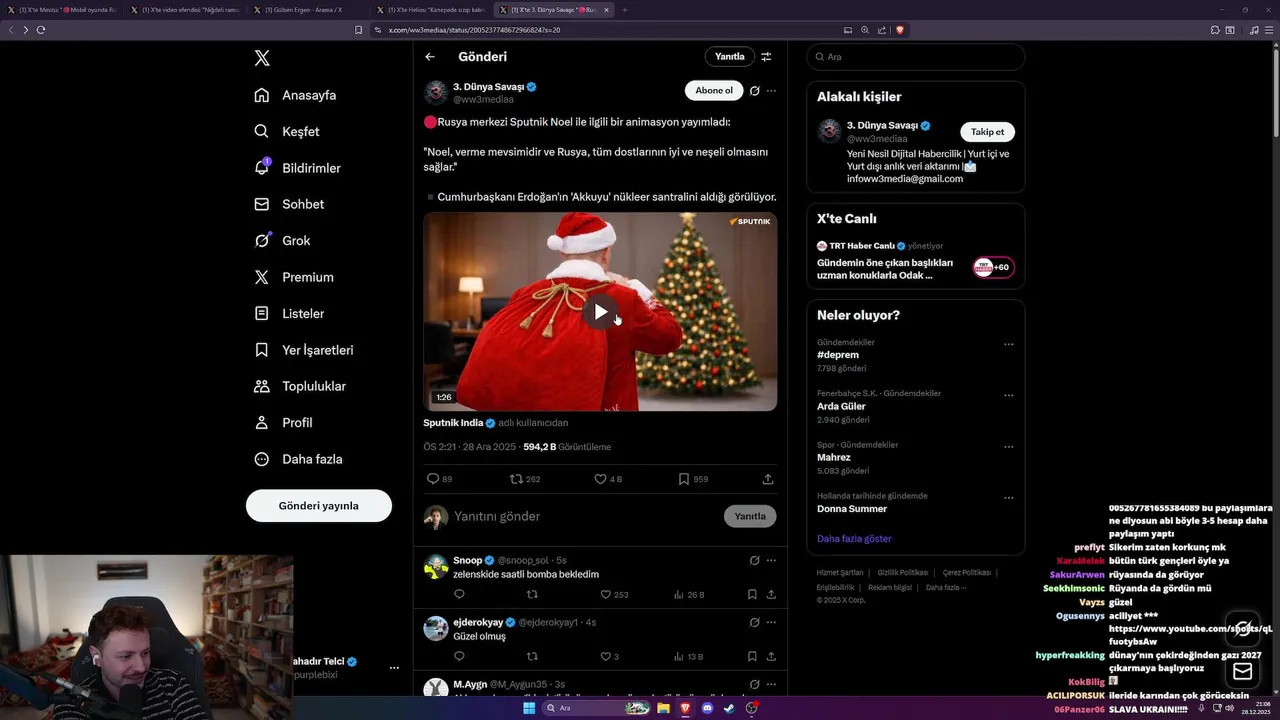
Task: Open the Mahrez trending topic
Action: [x=834, y=457]
